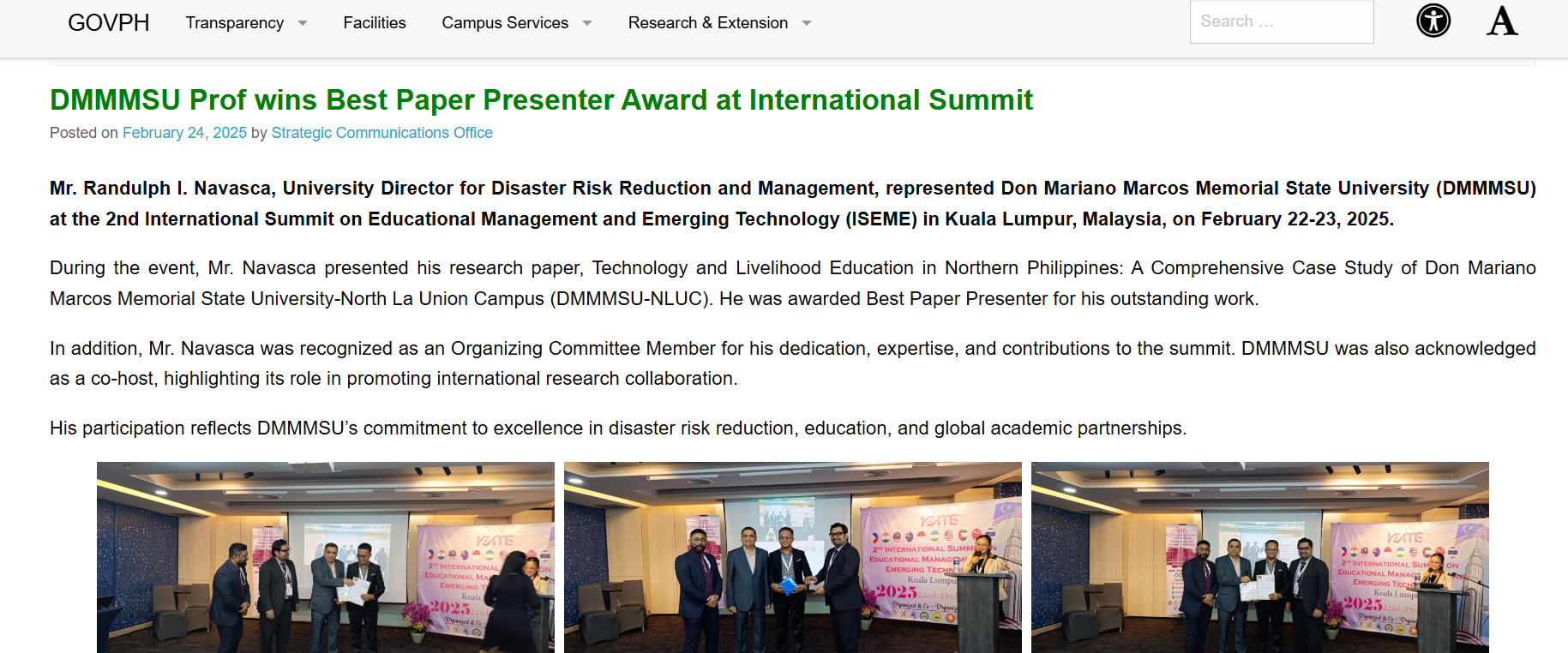
Task: Visit the Strategic Communications Office author link
Action: [382, 133]
